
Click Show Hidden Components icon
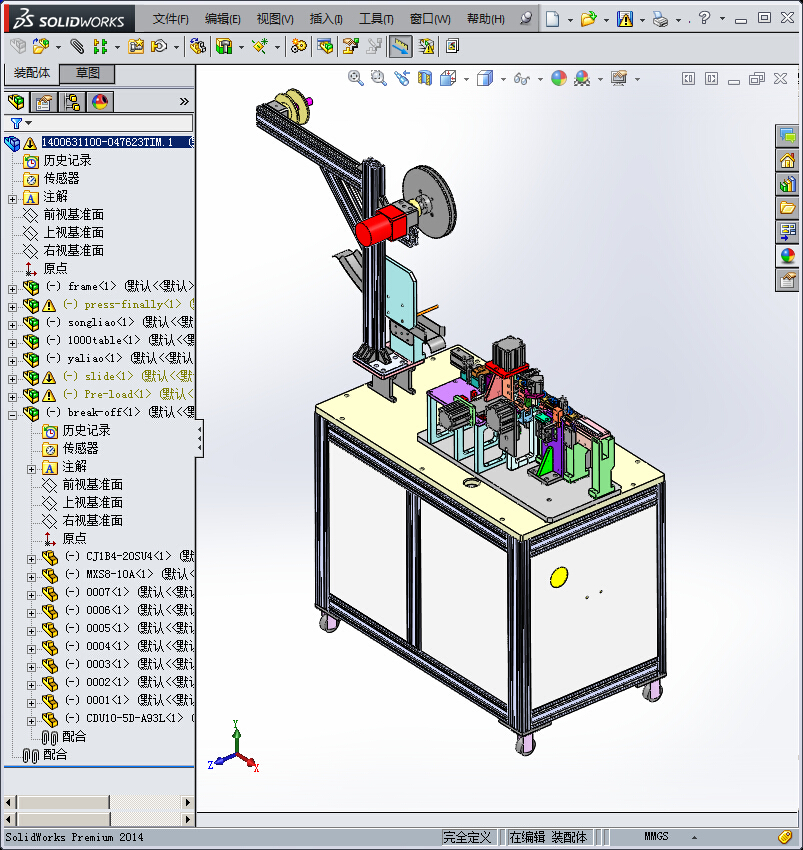pyautogui.click(x=197, y=47)
